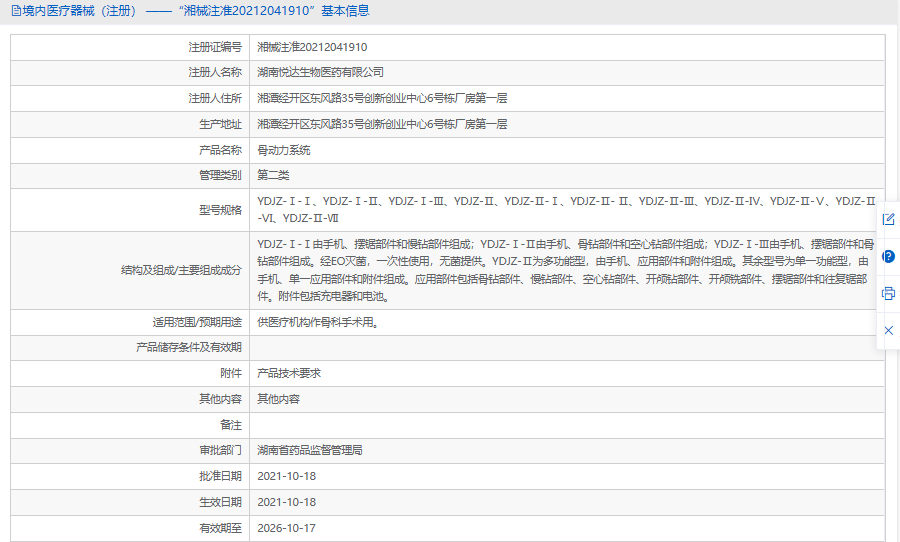Image resolution: width=900 pixels, height=542 pixels.
Task: Click the 有效期至 label cell
Action: (x=130, y=528)
